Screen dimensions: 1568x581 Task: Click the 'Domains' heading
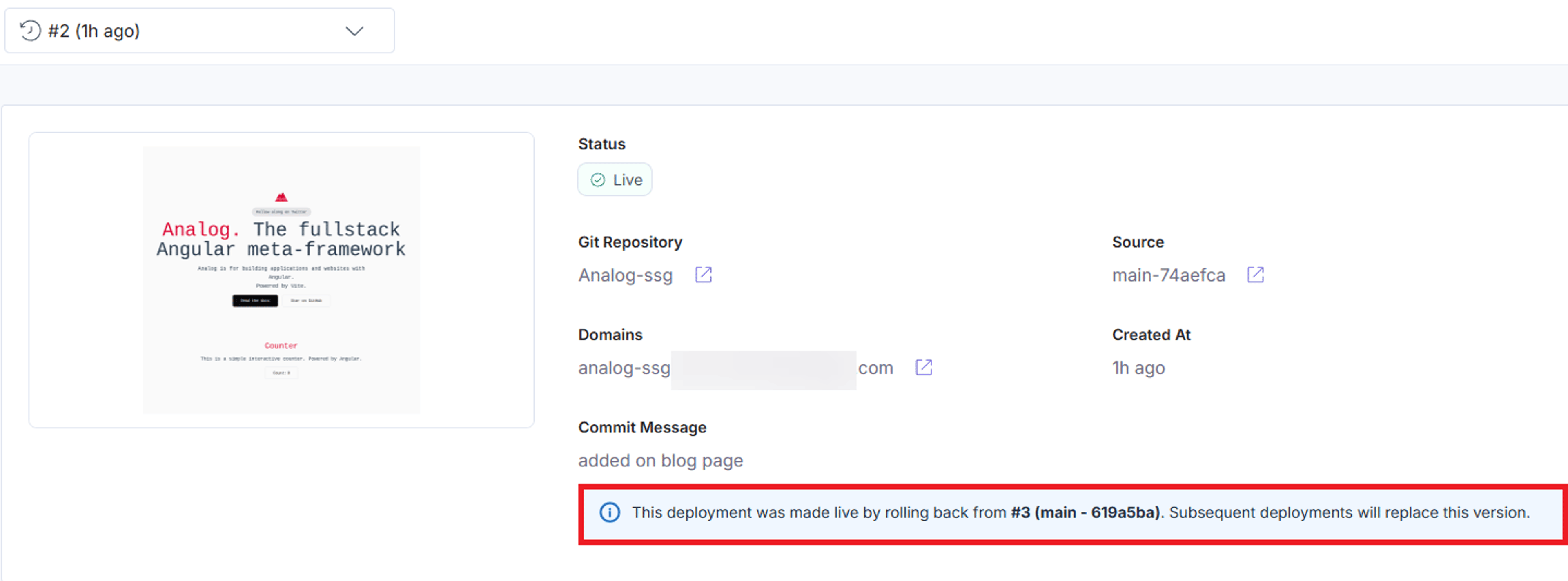coord(610,335)
